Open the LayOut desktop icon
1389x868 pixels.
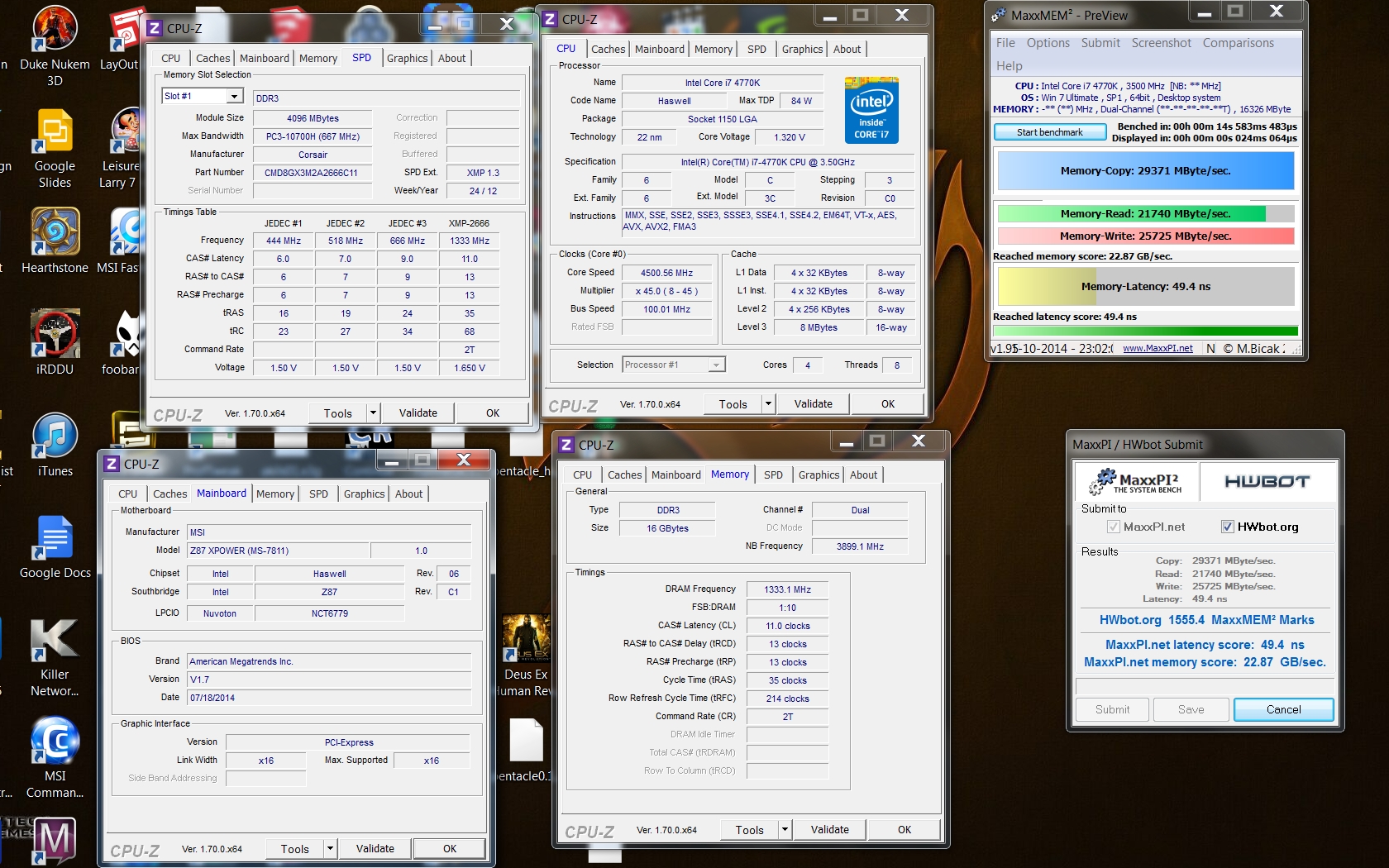(x=122, y=38)
